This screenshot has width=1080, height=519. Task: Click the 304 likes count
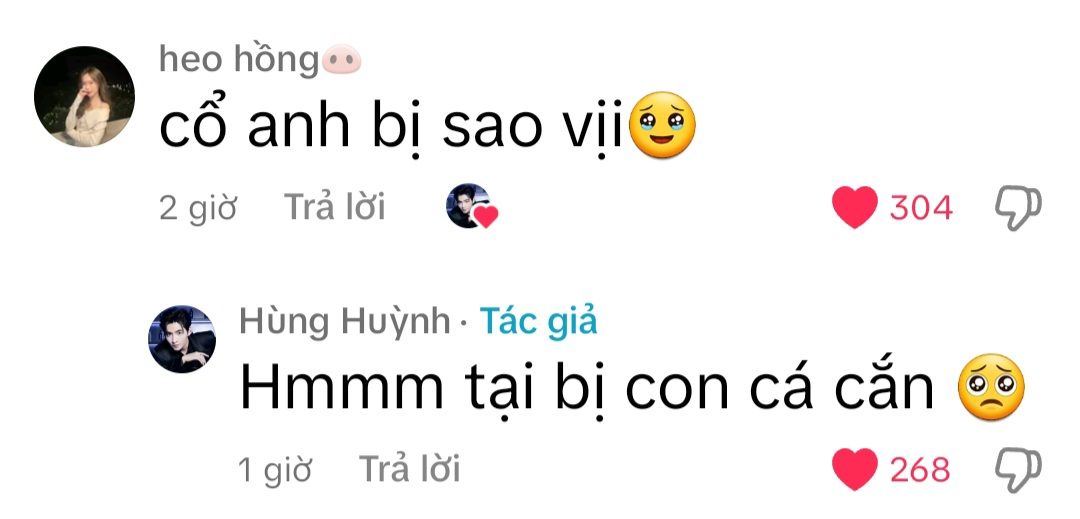pyautogui.click(x=922, y=208)
